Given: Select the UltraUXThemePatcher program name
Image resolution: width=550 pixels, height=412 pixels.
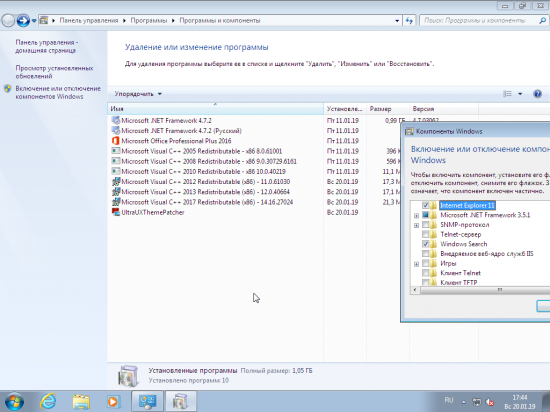Looking at the screenshot, I should [153, 212].
